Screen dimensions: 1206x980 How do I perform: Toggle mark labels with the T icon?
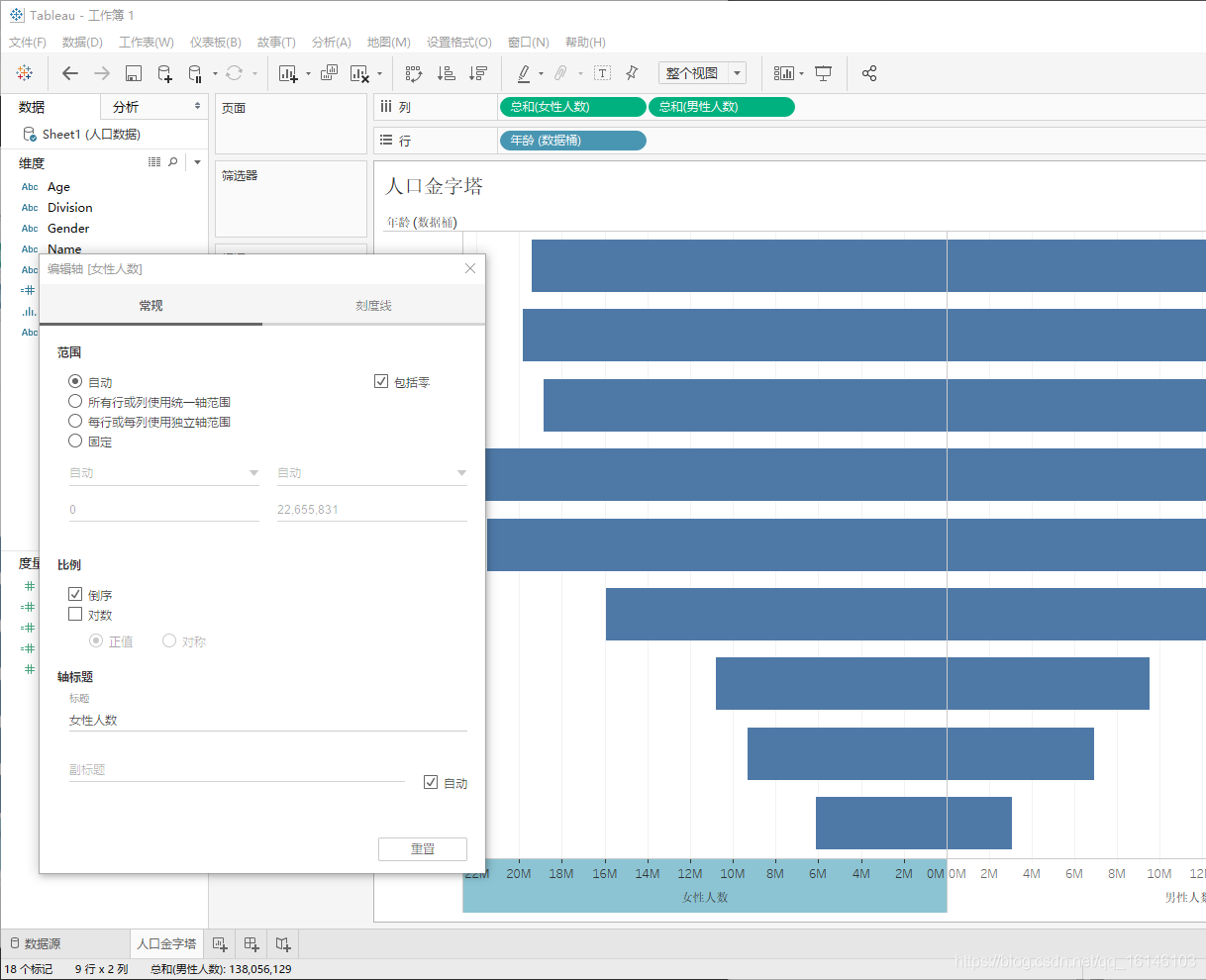coord(602,73)
